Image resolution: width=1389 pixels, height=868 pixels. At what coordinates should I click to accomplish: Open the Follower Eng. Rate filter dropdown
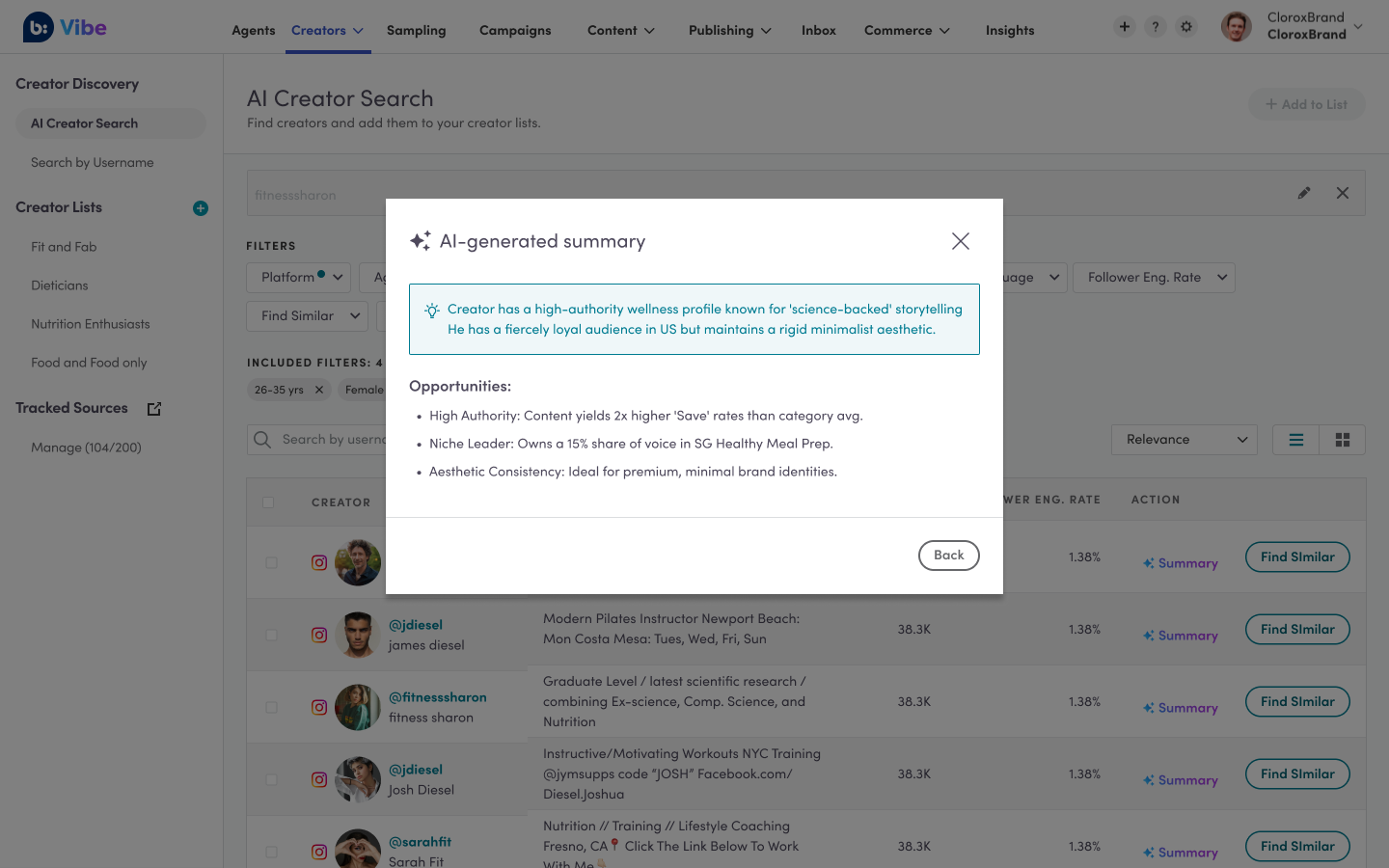tap(1154, 278)
